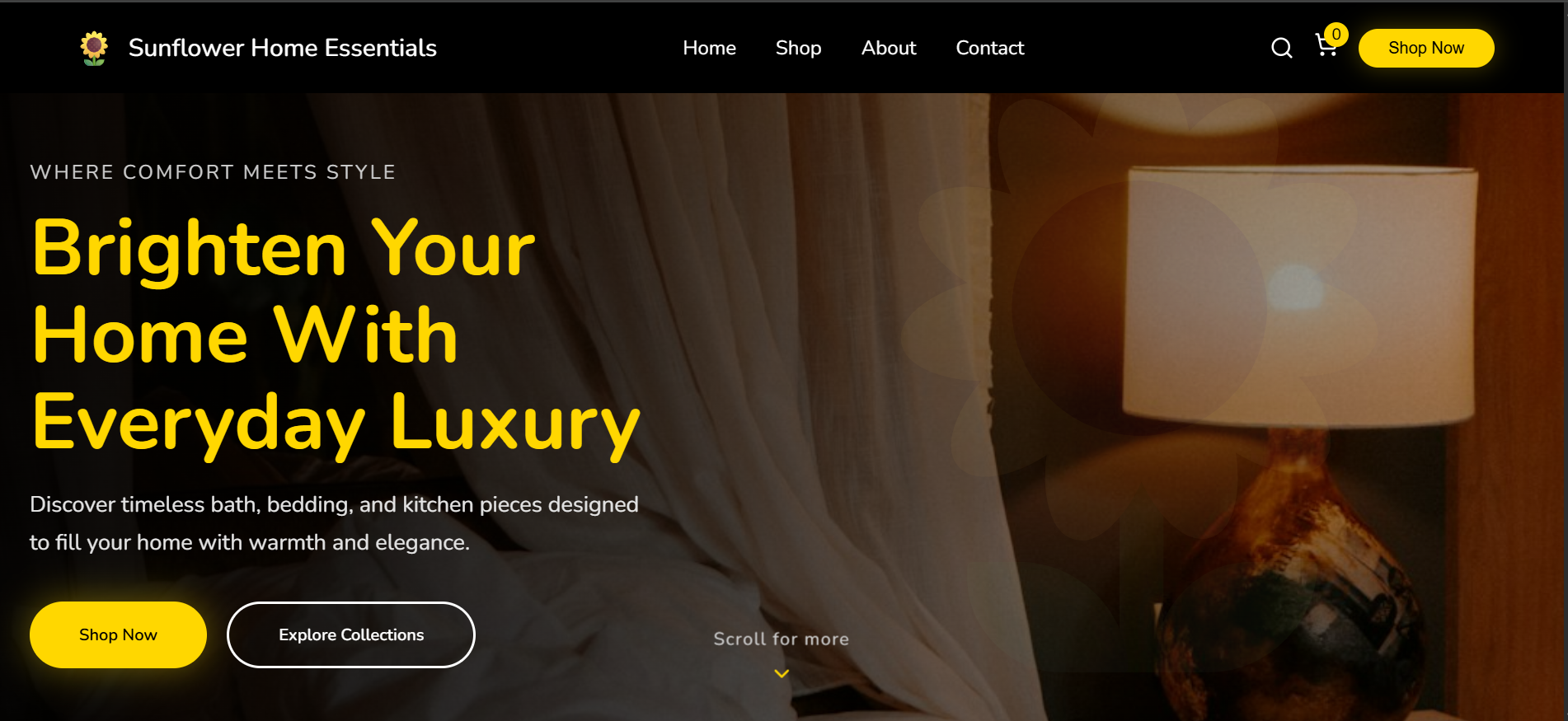This screenshot has width=1568, height=721.
Task: Click the hero Shop Now button
Action: click(118, 634)
